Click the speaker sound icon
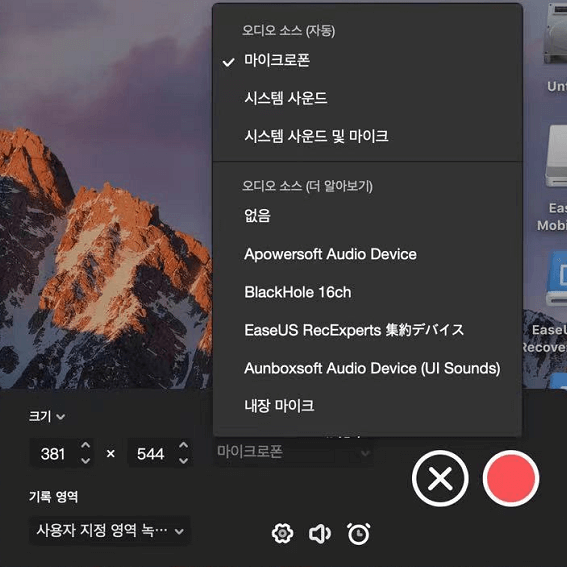 pos(320,533)
